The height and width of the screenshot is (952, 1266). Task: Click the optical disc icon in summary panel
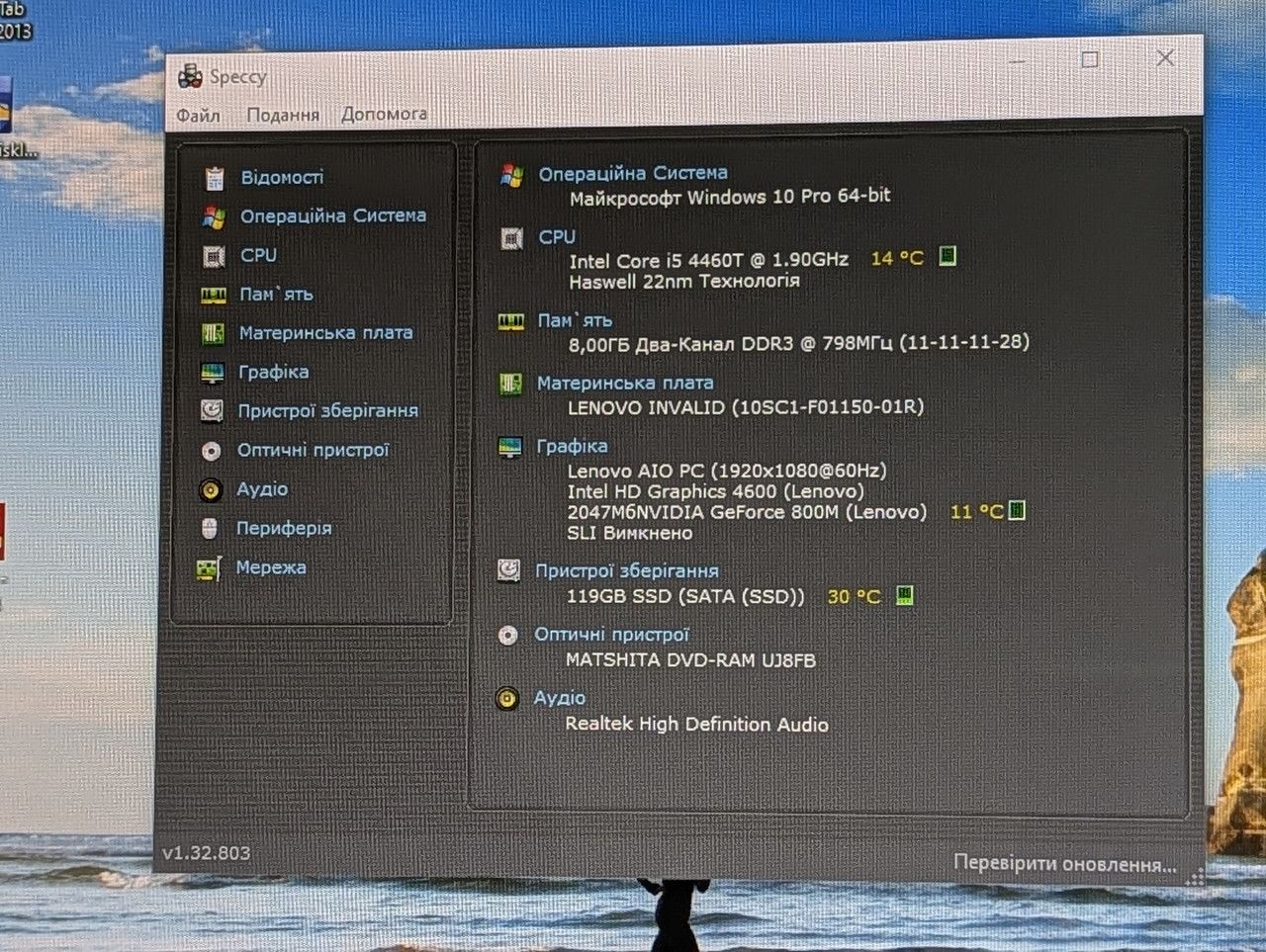pos(507,636)
